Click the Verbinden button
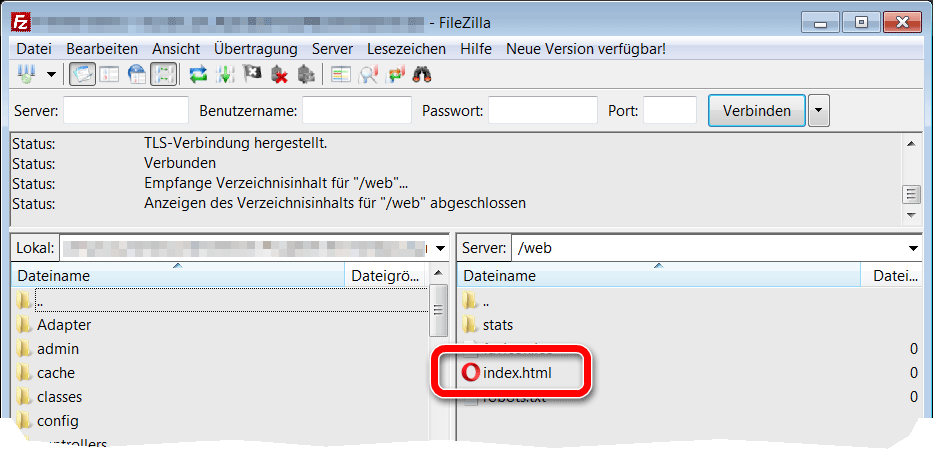This screenshot has width=933, height=451. click(x=757, y=111)
